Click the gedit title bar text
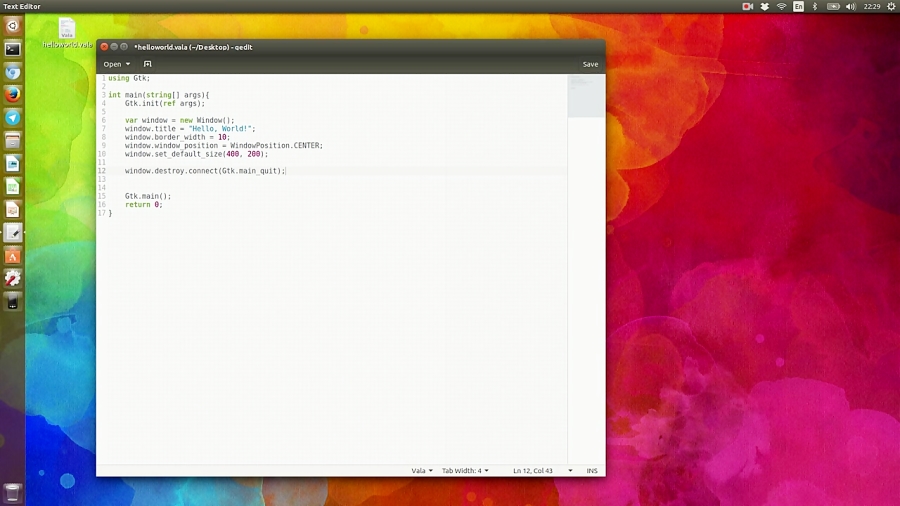Screen dimensions: 900x506 (193, 47)
